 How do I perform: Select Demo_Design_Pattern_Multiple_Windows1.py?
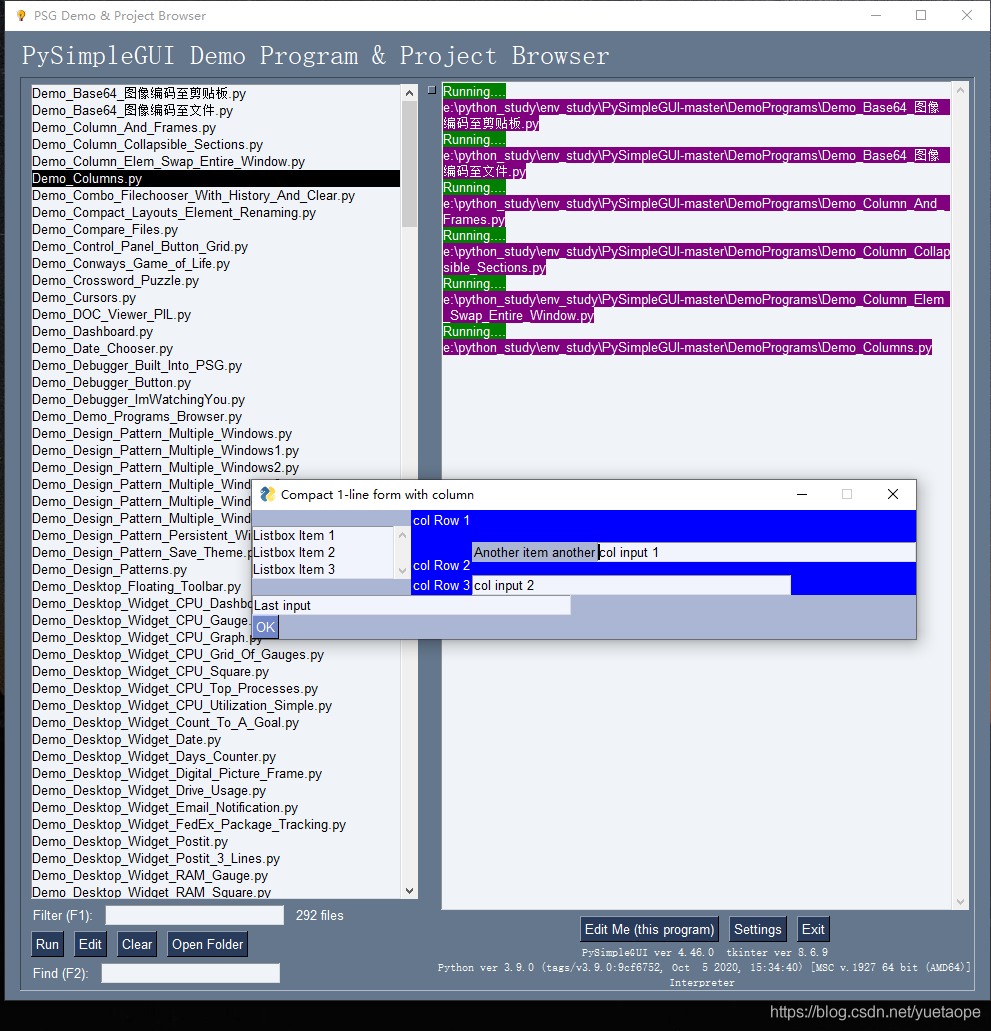(216, 451)
